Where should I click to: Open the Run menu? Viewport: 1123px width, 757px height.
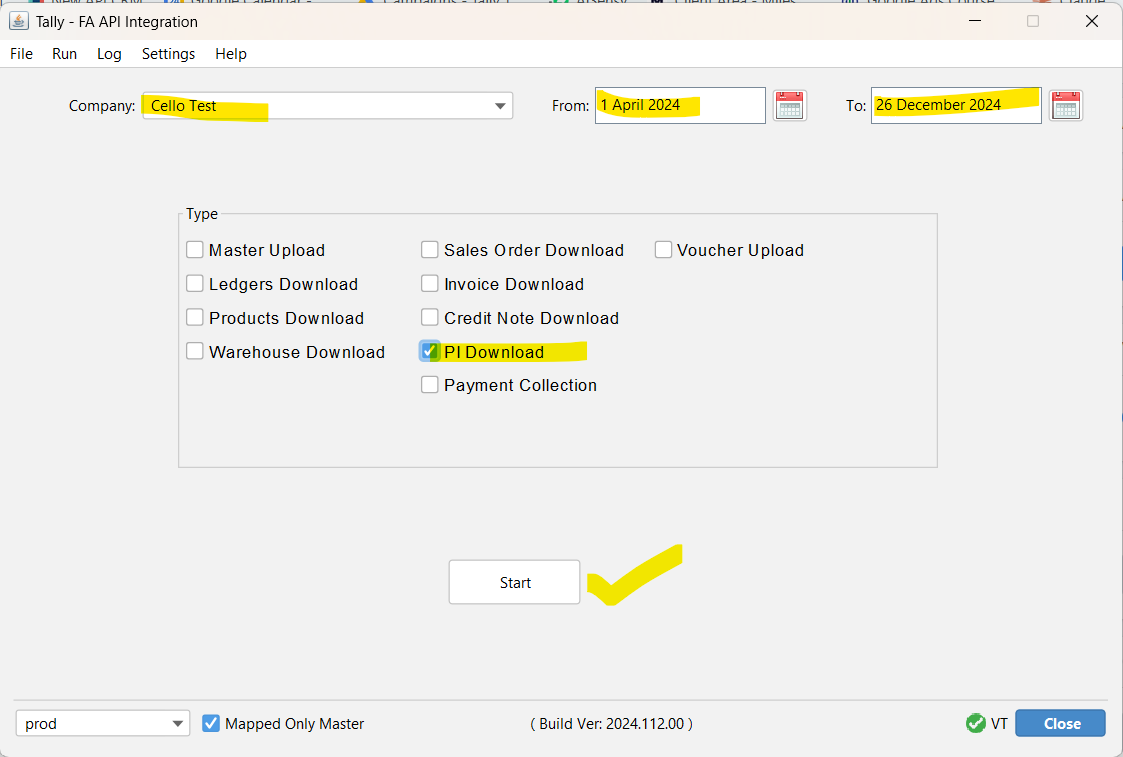coord(64,54)
